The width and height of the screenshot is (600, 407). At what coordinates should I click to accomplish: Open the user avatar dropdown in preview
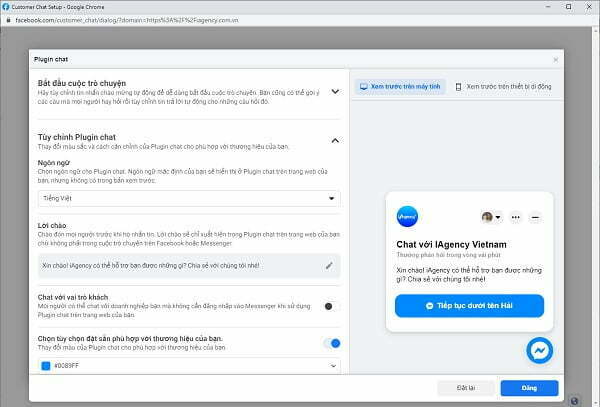coord(491,217)
